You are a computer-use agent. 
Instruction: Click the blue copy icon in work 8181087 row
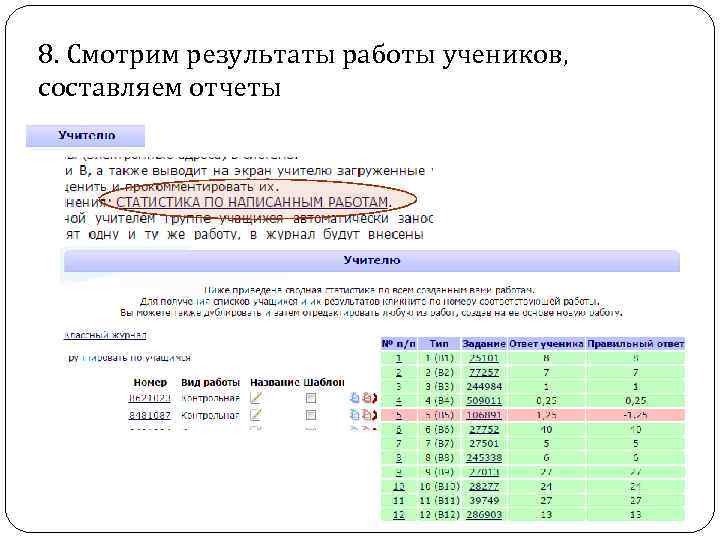(x=354, y=415)
